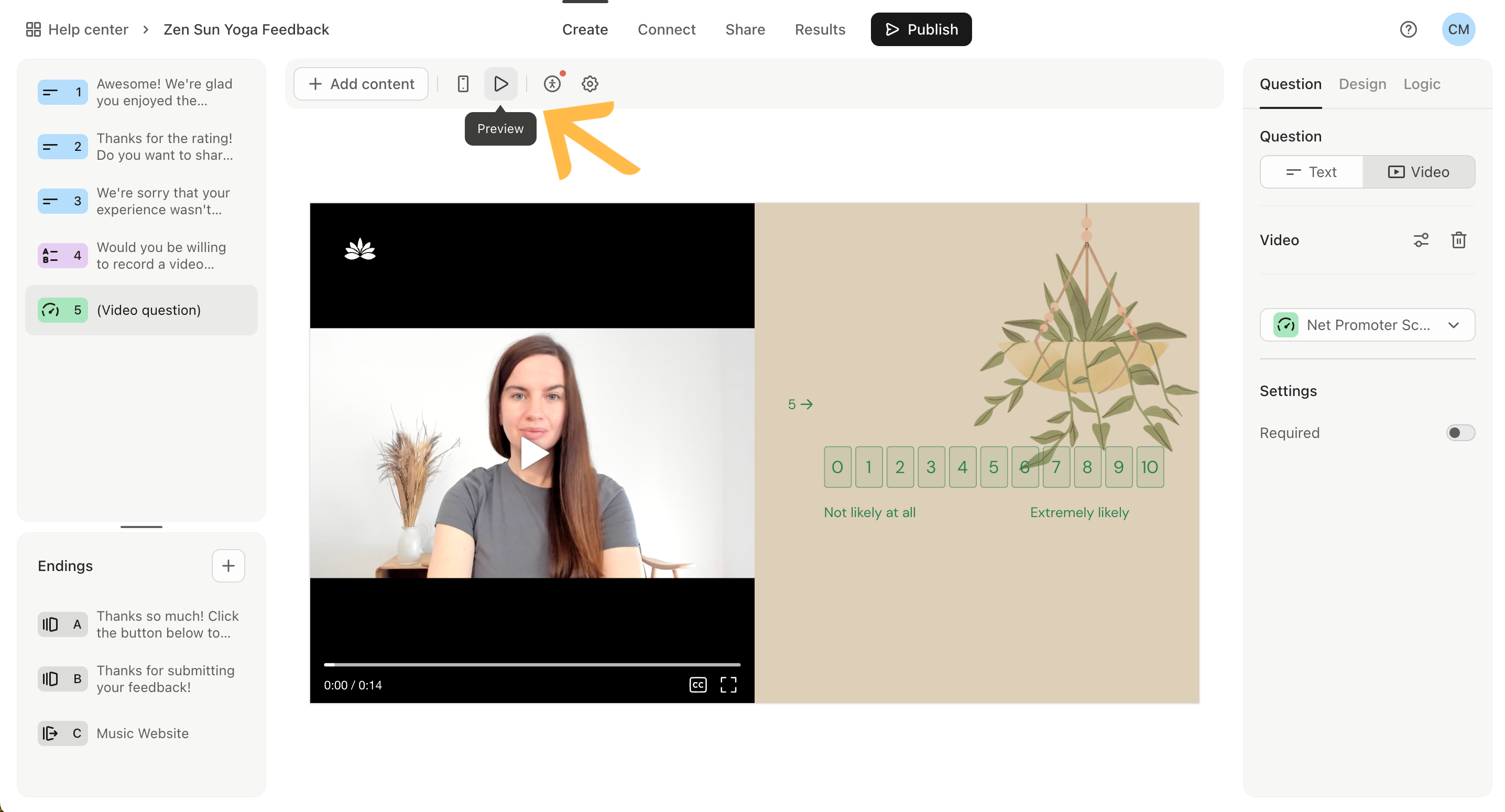This screenshot has height=812, width=1505.
Task: Open the Share tab
Action: (x=745, y=29)
